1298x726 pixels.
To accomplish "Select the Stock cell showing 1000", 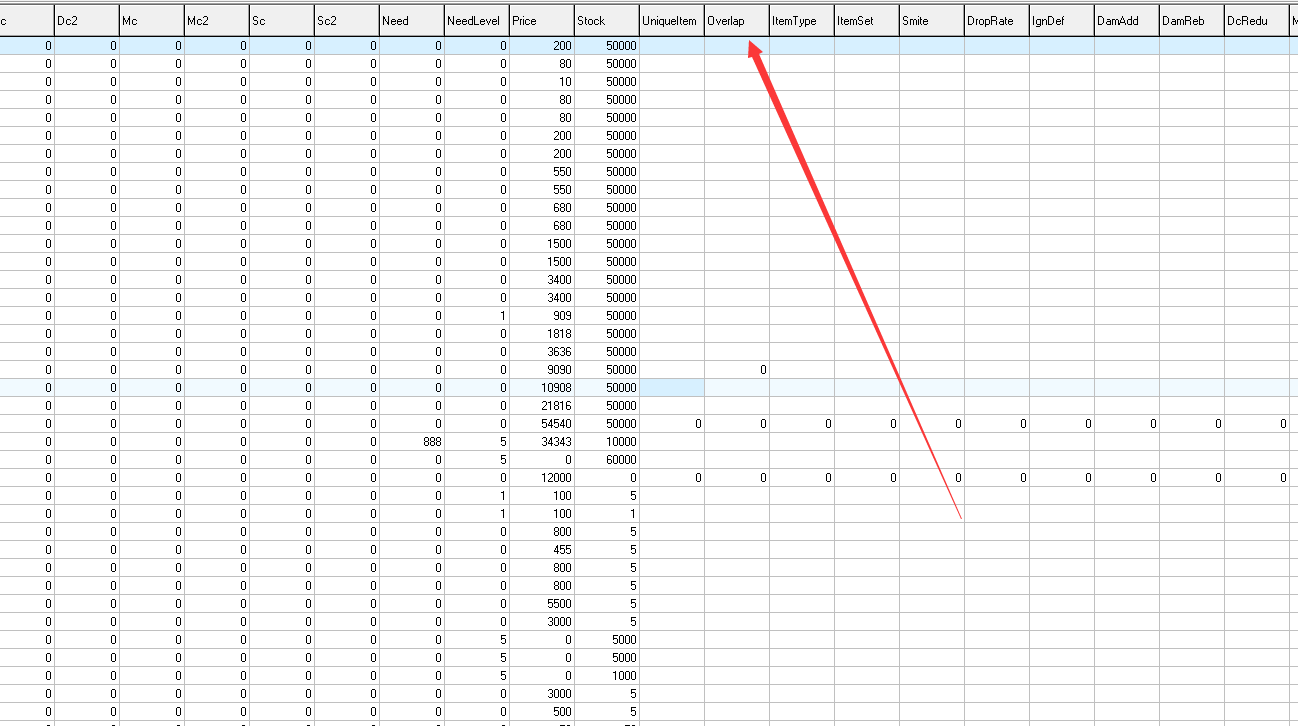I will click(607, 676).
